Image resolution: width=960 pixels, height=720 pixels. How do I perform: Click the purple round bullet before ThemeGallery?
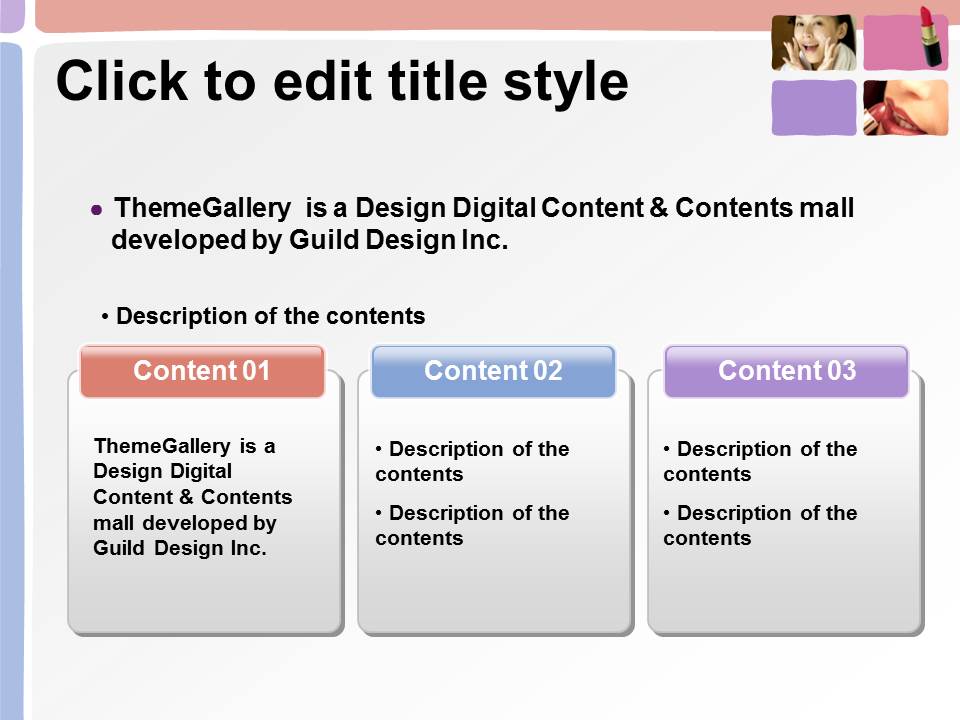(97, 211)
